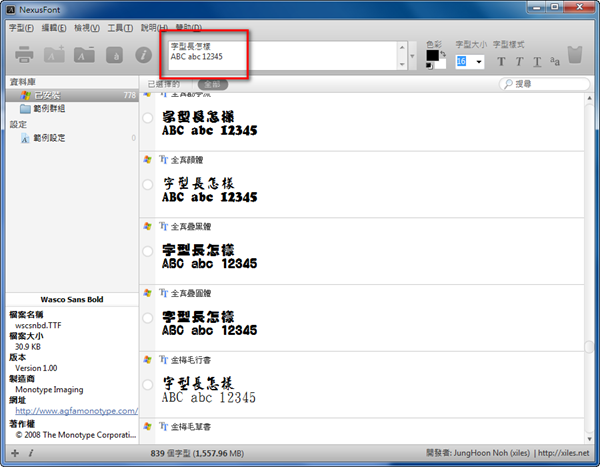The image size is (600, 467).
Task: Click the font list scroll down arrow
Action: tap(589, 439)
